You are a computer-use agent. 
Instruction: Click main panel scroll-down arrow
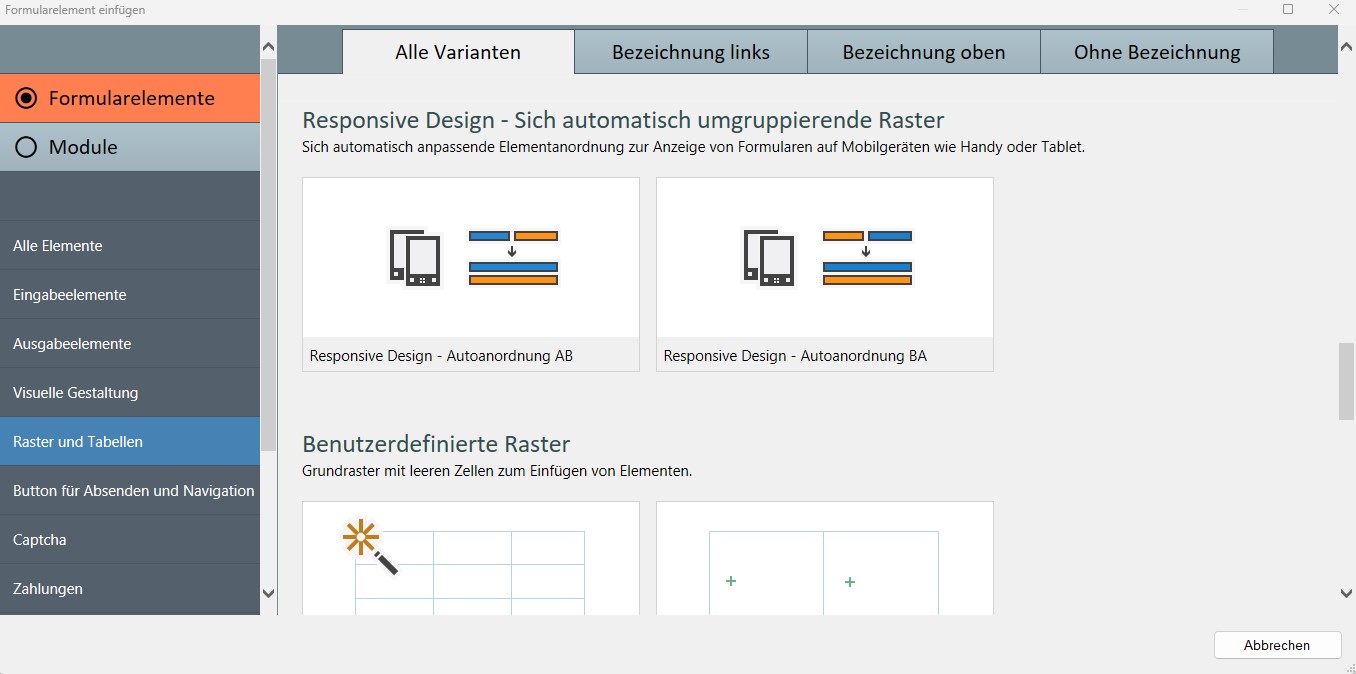point(1346,593)
